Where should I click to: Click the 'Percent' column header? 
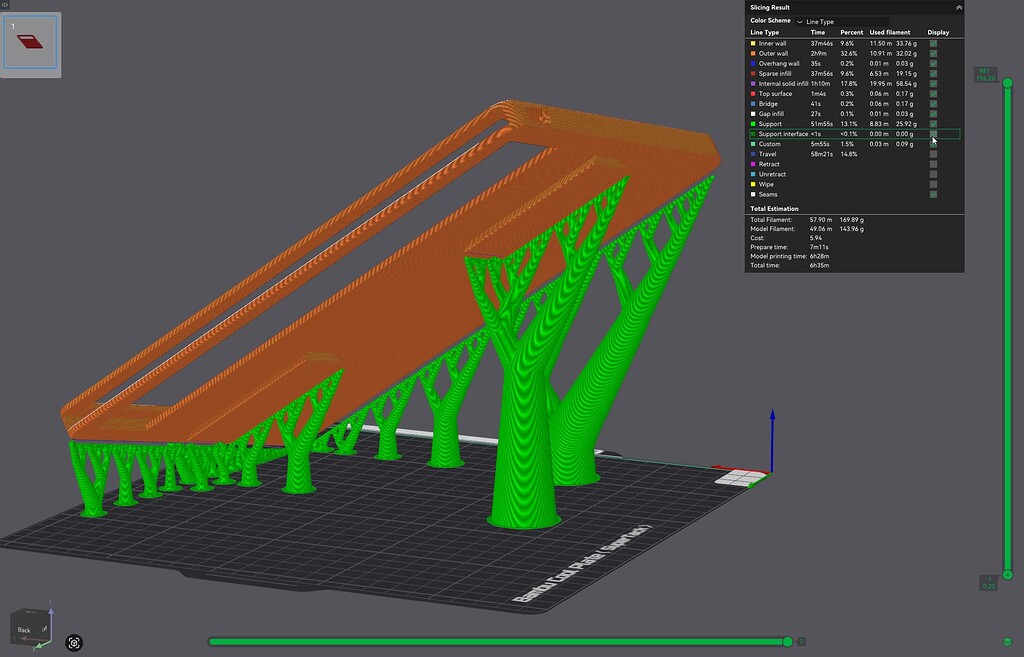[852, 32]
